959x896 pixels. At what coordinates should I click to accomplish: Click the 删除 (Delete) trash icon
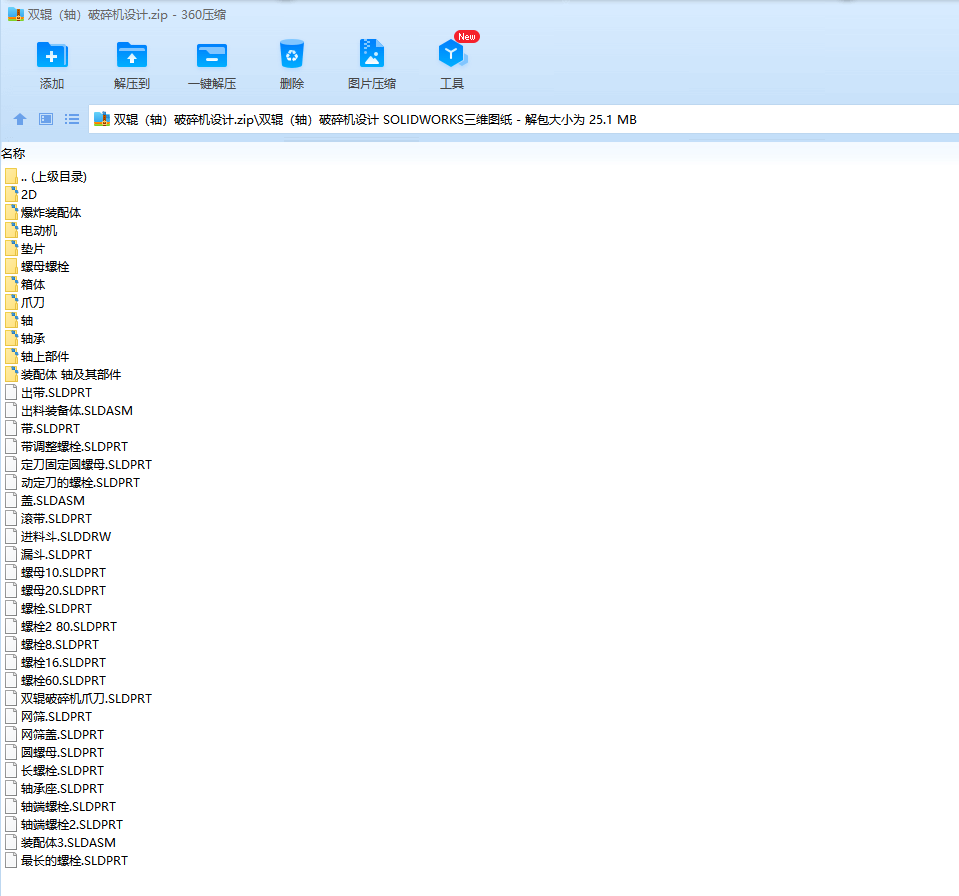pos(292,54)
